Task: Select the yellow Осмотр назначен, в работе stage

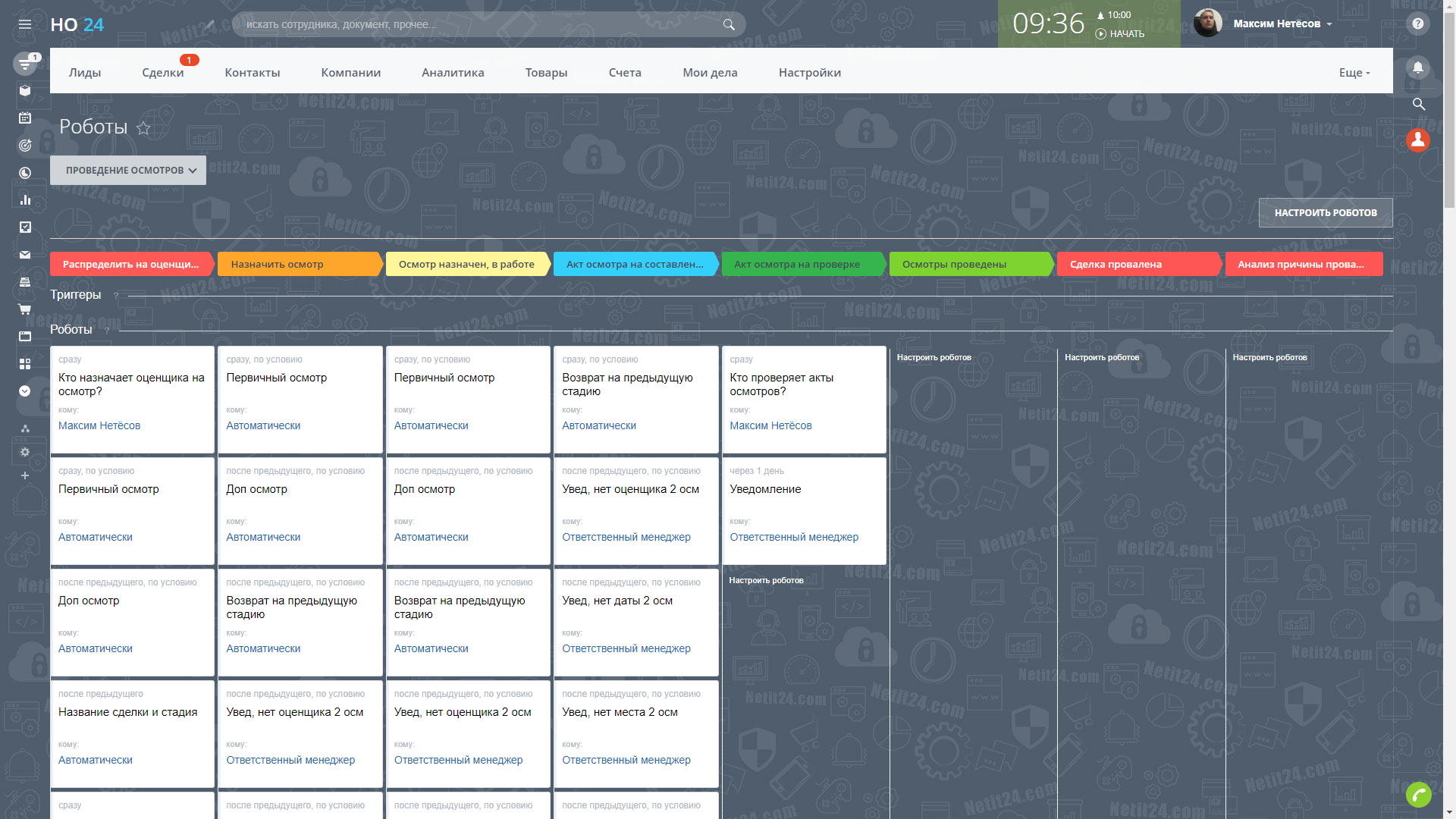Action: (x=466, y=264)
